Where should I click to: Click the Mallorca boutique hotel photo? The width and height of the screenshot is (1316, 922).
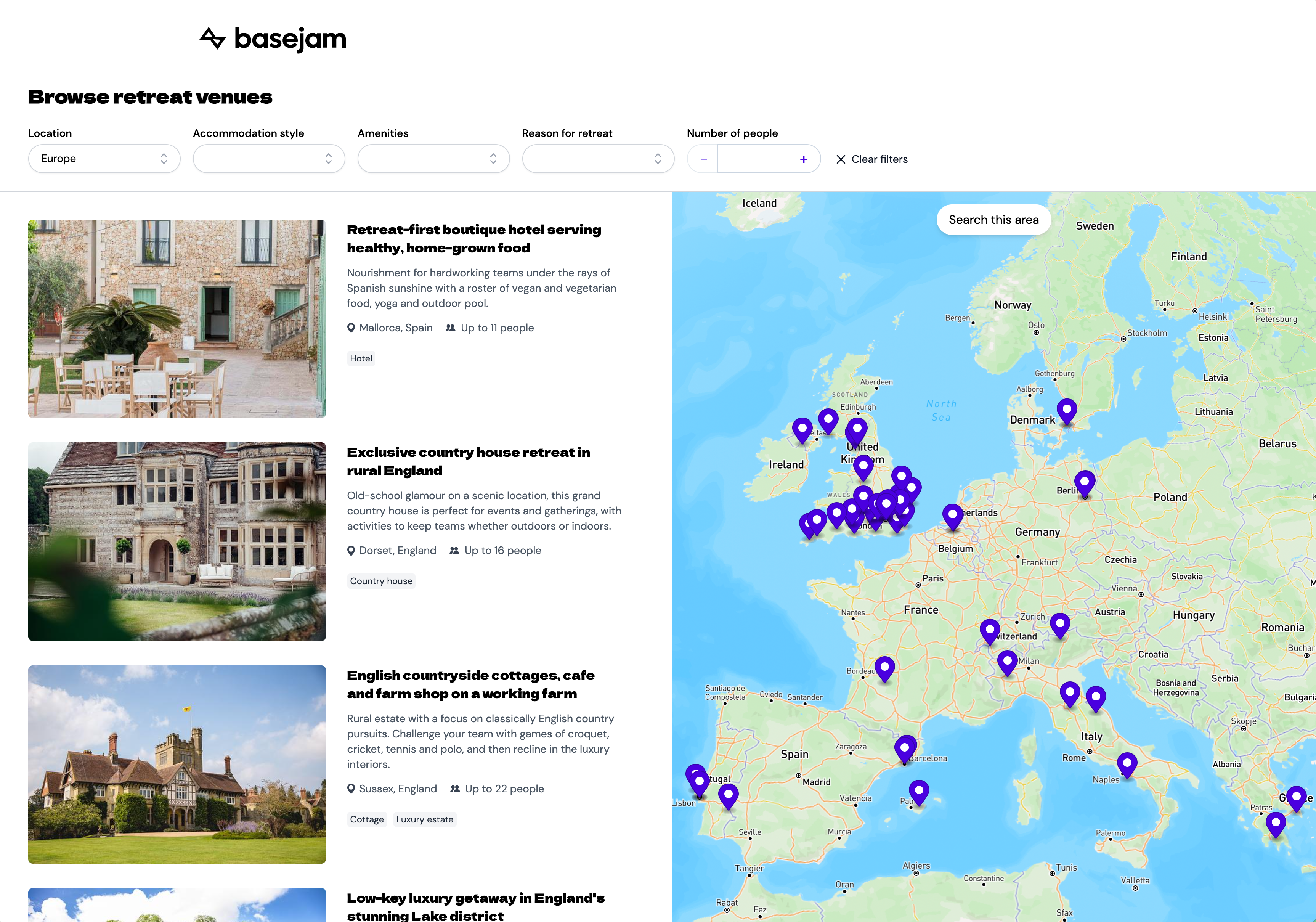177,318
